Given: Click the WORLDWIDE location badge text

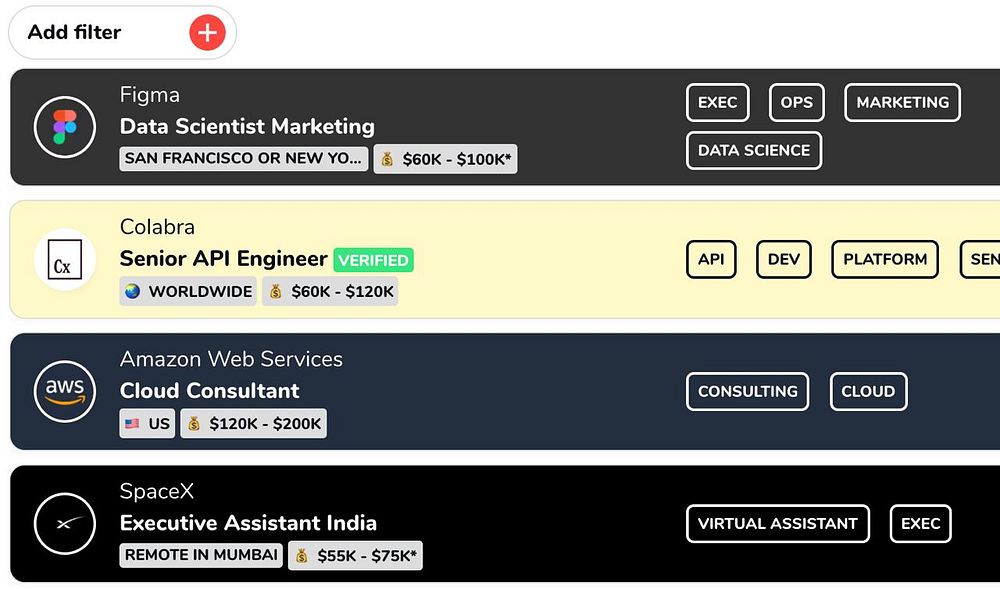Looking at the screenshot, I should (200, 291).
